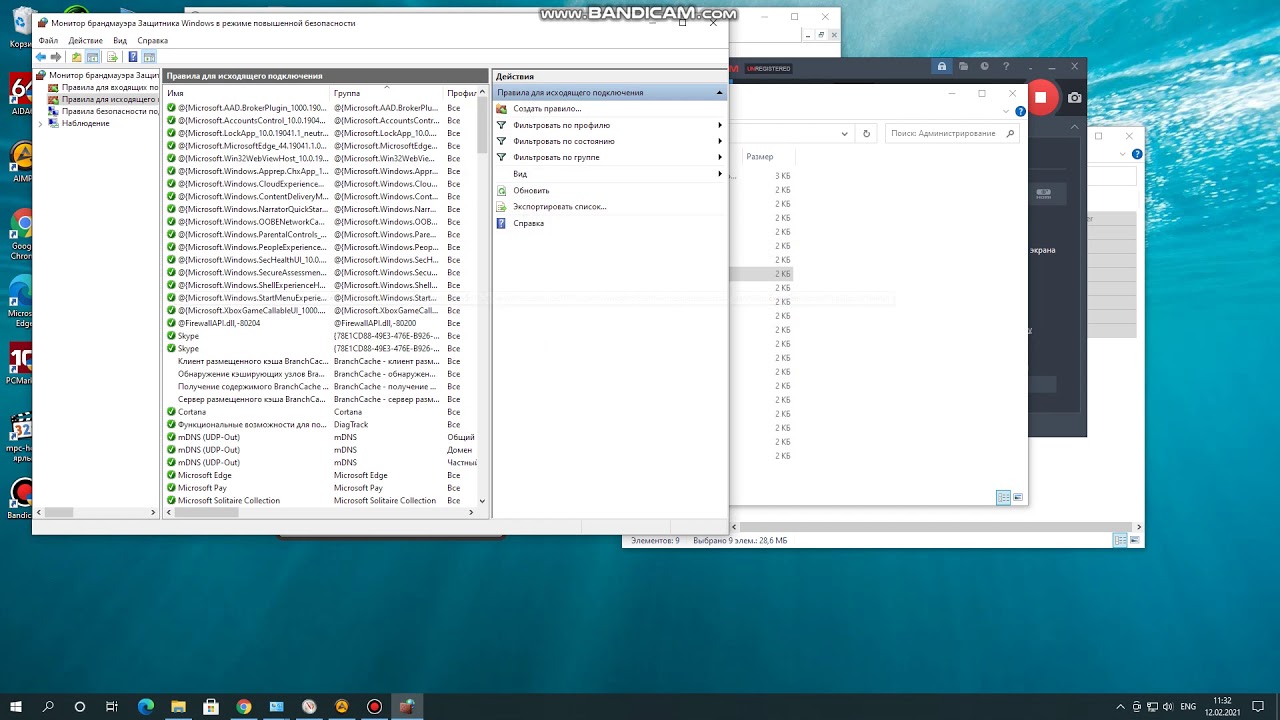Click Справка link in Actions pane

pyautogui.click(x=528, y=223)
